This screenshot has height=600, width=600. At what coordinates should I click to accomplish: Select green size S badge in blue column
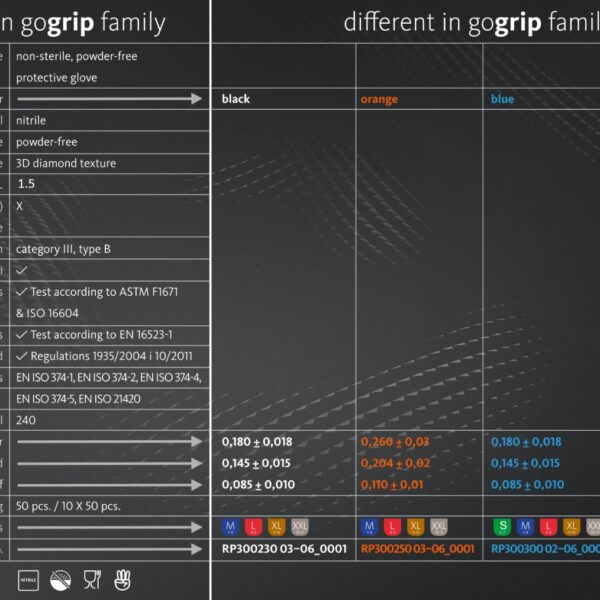[502, 527]
